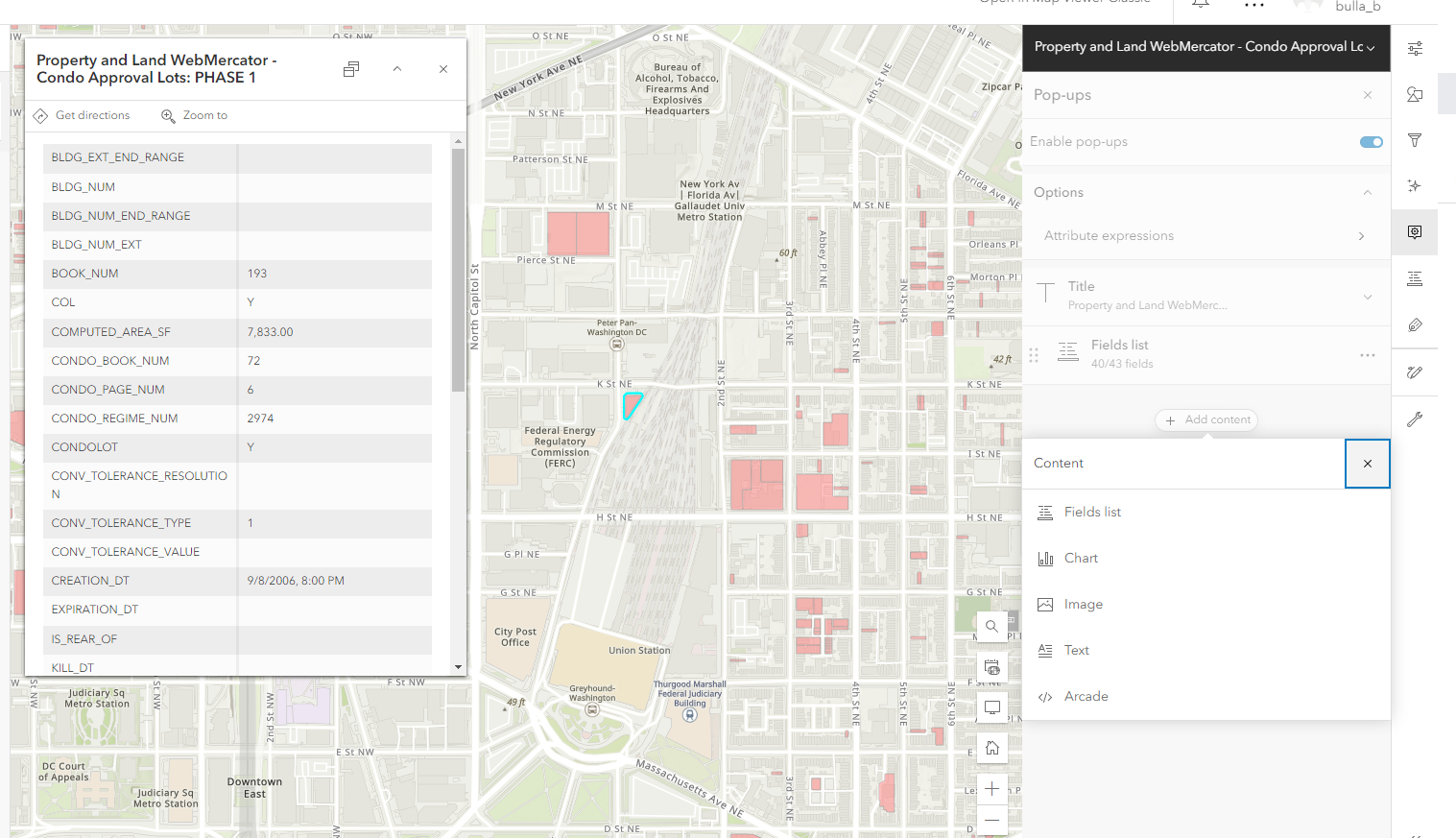This screenshot has width=1456, height=838.
Task: Disable the Enable pop-ups toggle
Action: [1371, 142]
